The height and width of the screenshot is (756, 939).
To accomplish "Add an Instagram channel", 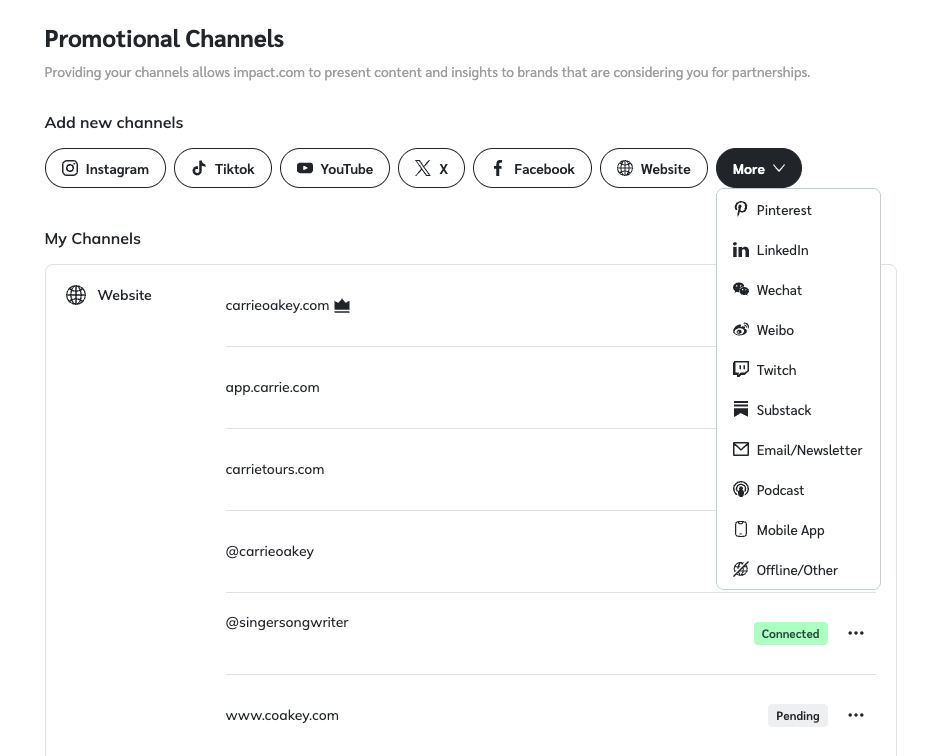I will 105,169.
